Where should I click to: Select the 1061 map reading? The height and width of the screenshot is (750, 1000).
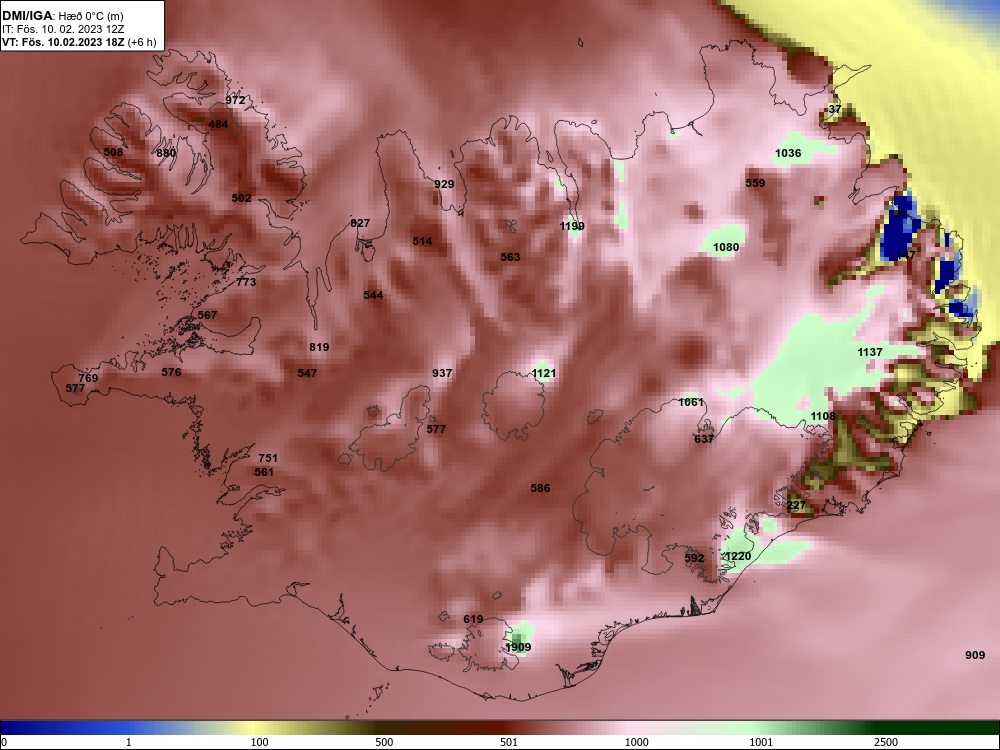click(x=691, y=402)
